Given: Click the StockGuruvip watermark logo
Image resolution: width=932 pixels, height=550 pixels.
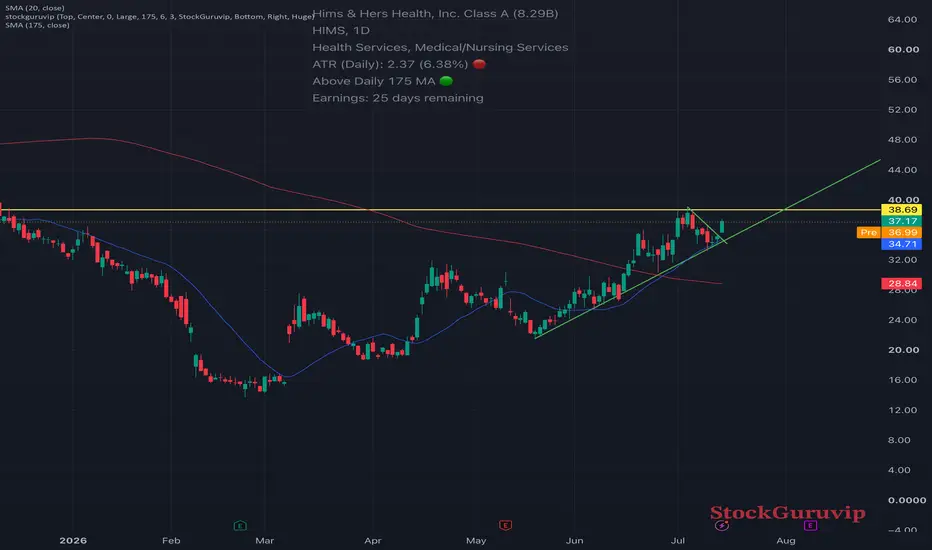Looking at the screenshot, I should (x=788, y=513).
